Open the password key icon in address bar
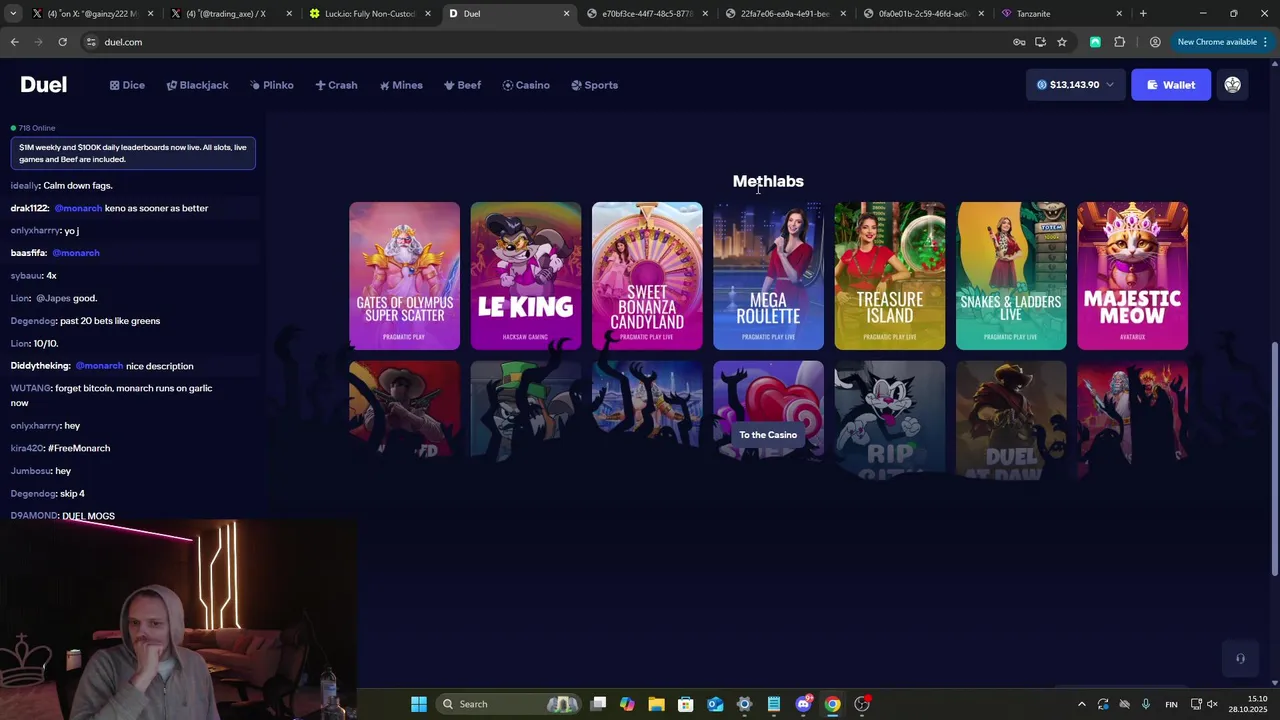The width and height of the screenshot is (1280, 720). coord(1019,42)
